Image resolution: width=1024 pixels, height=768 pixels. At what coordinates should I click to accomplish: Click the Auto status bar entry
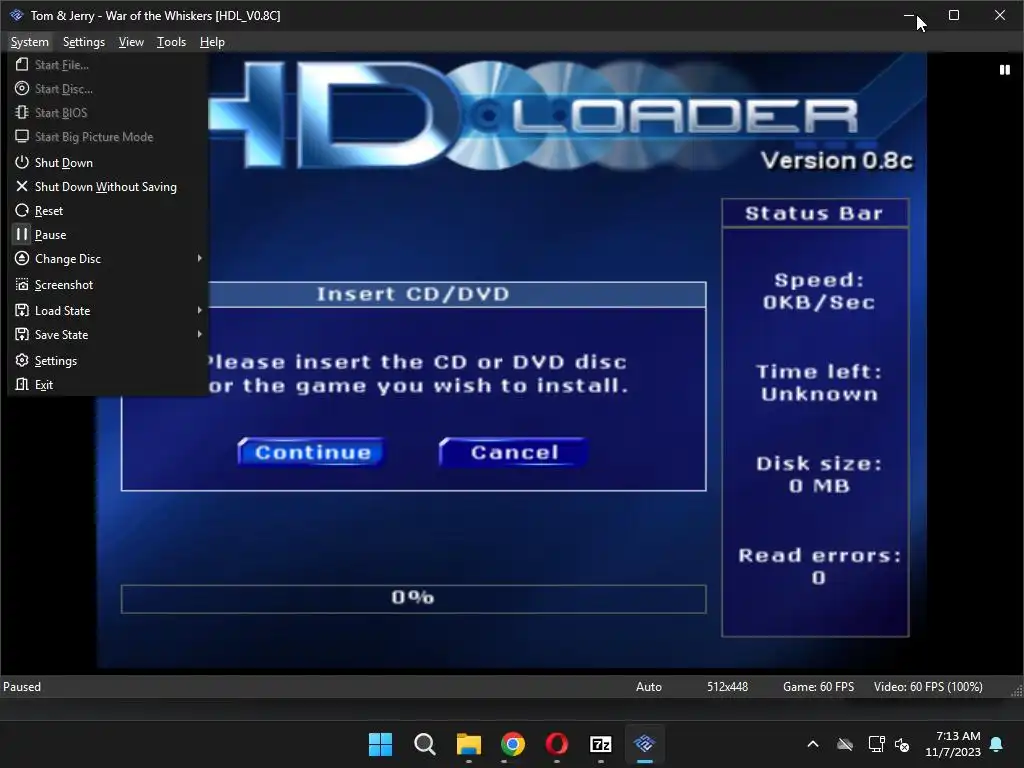[x=648, y=687]
